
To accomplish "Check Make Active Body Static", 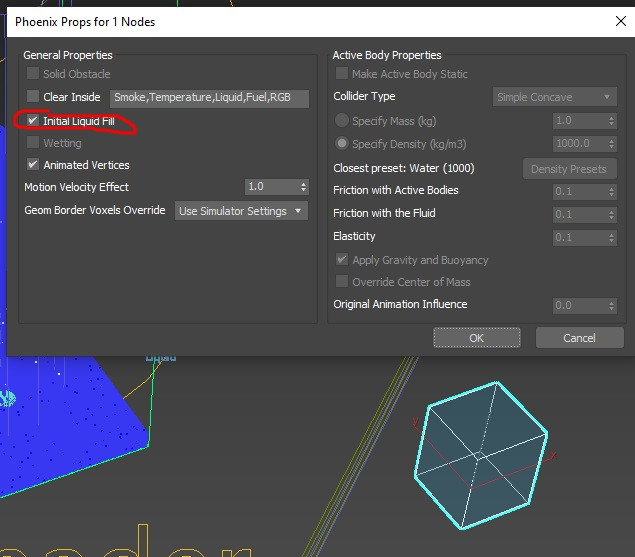I will 342,73.
